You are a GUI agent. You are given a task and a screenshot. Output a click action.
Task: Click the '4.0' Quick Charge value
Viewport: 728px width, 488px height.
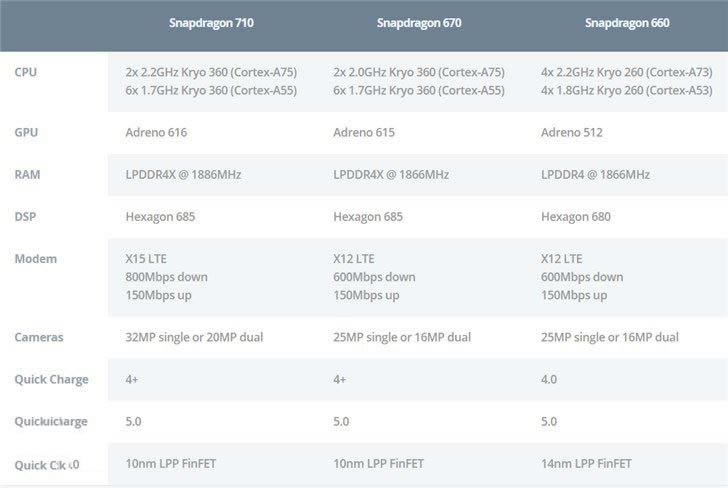point(549,379)
